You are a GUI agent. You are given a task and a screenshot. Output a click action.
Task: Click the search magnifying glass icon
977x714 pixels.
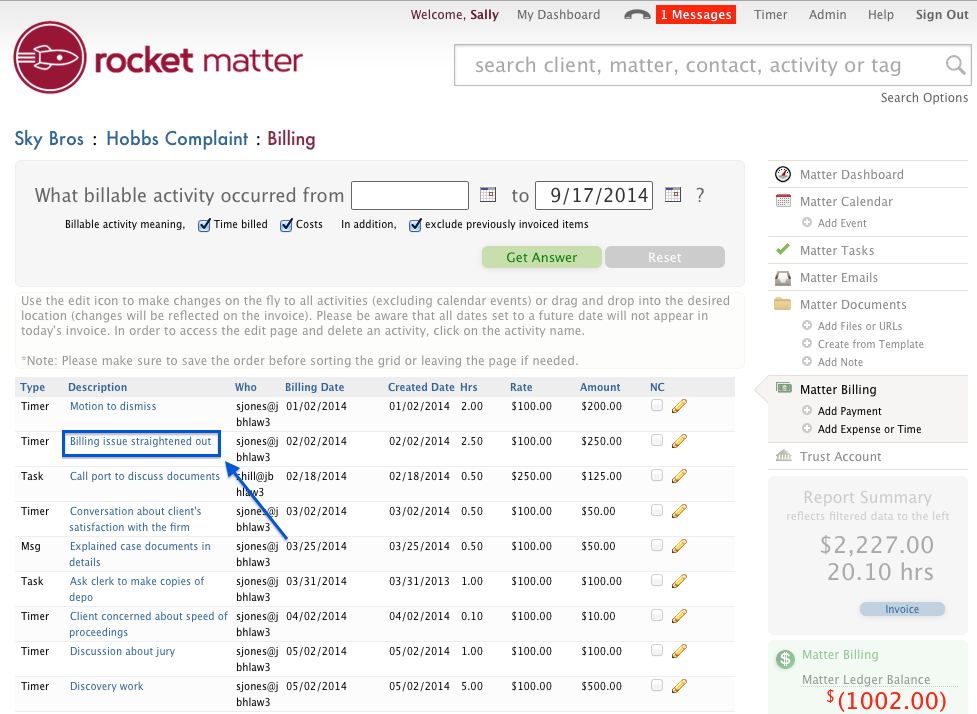click(956, 66)
